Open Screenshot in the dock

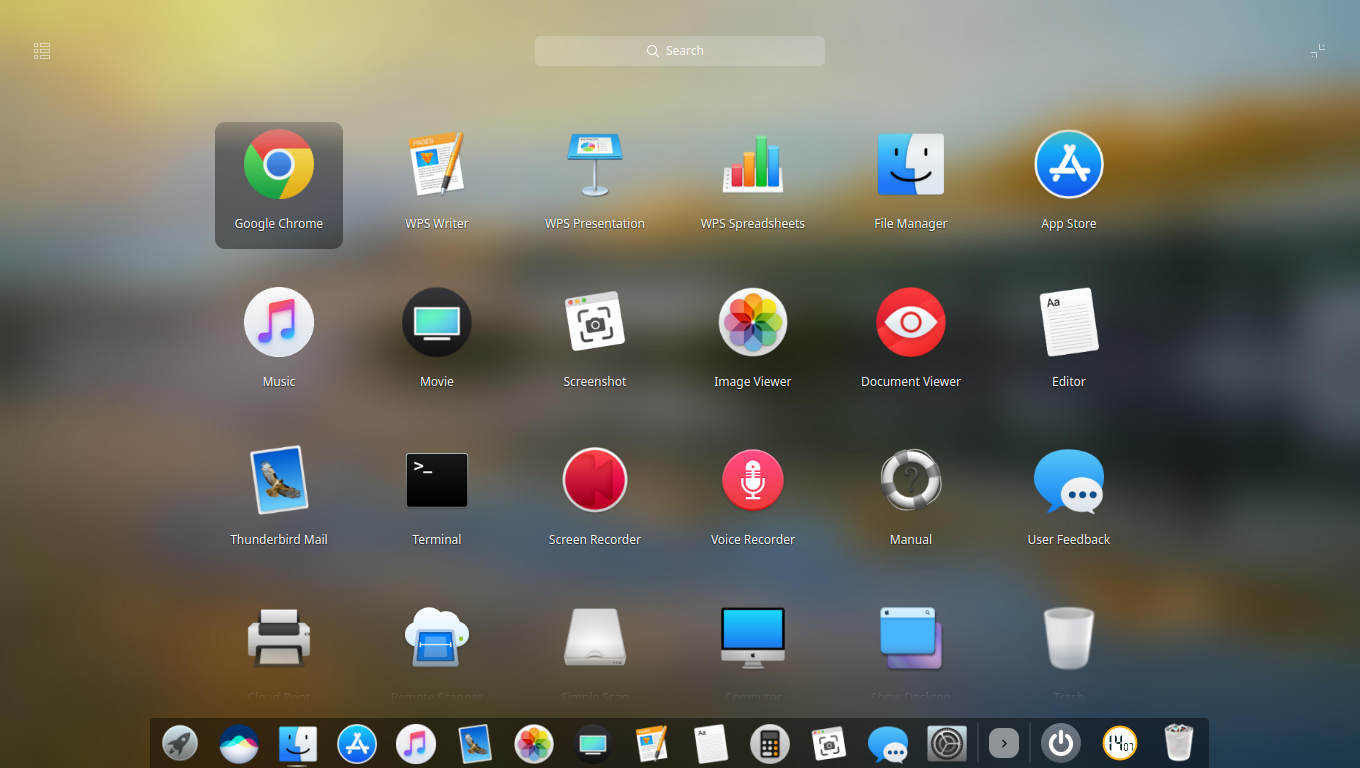pyautogui.click(x=829, y=744)
